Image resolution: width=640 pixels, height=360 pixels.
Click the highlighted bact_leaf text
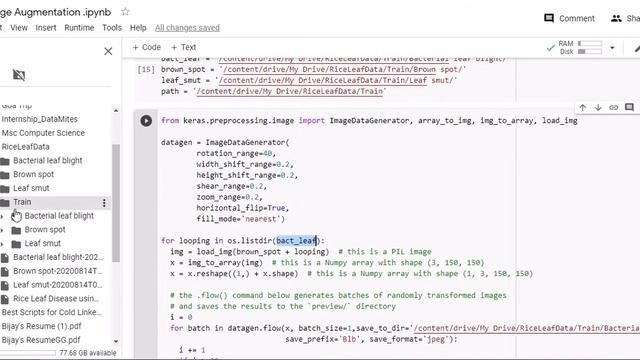coord(296,241)
